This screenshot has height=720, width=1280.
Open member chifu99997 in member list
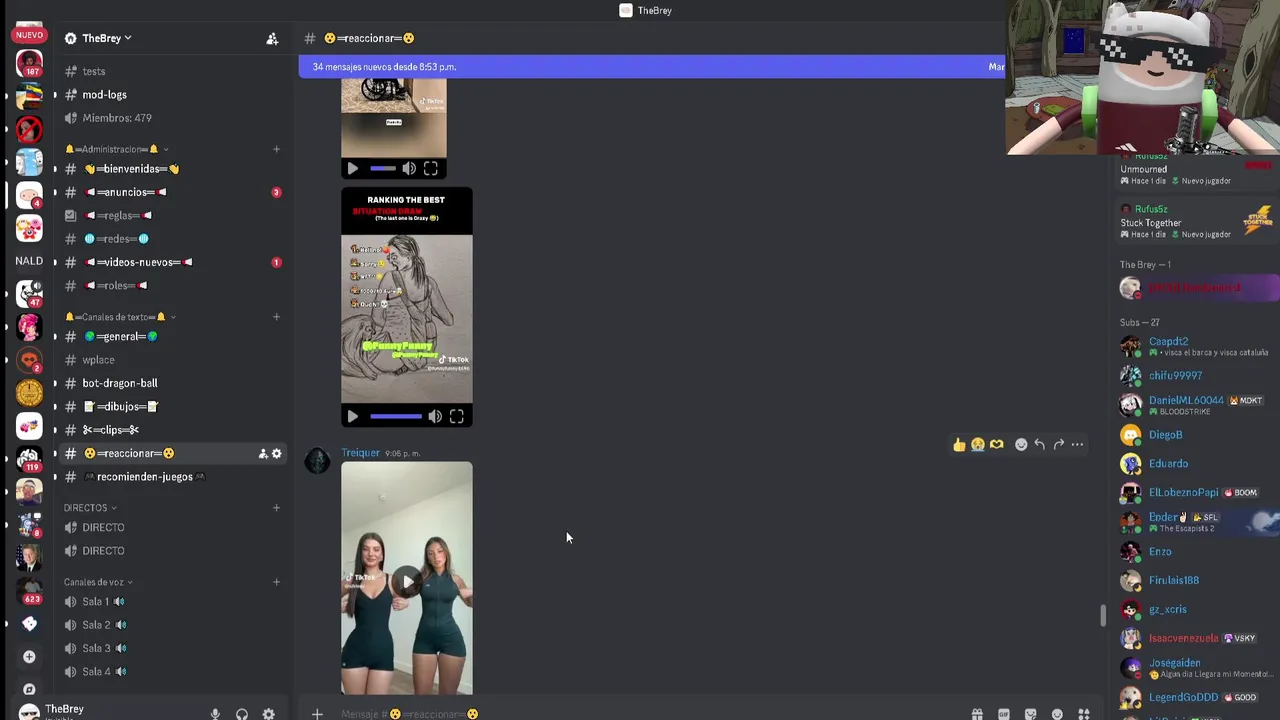click(x=1175, y=376)
